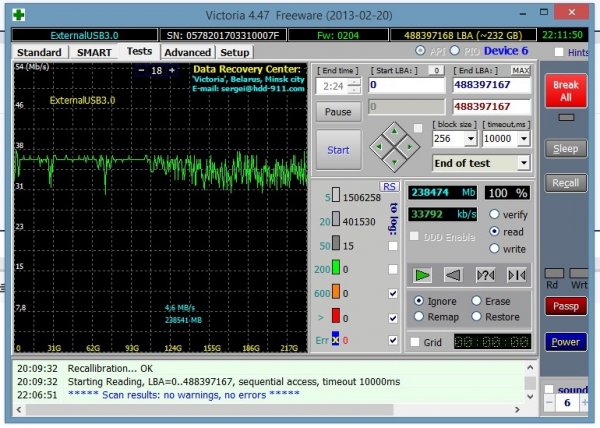The image size is (600, 428).
Task: Switch to the SMART tab
Action: tap(92, 52)
